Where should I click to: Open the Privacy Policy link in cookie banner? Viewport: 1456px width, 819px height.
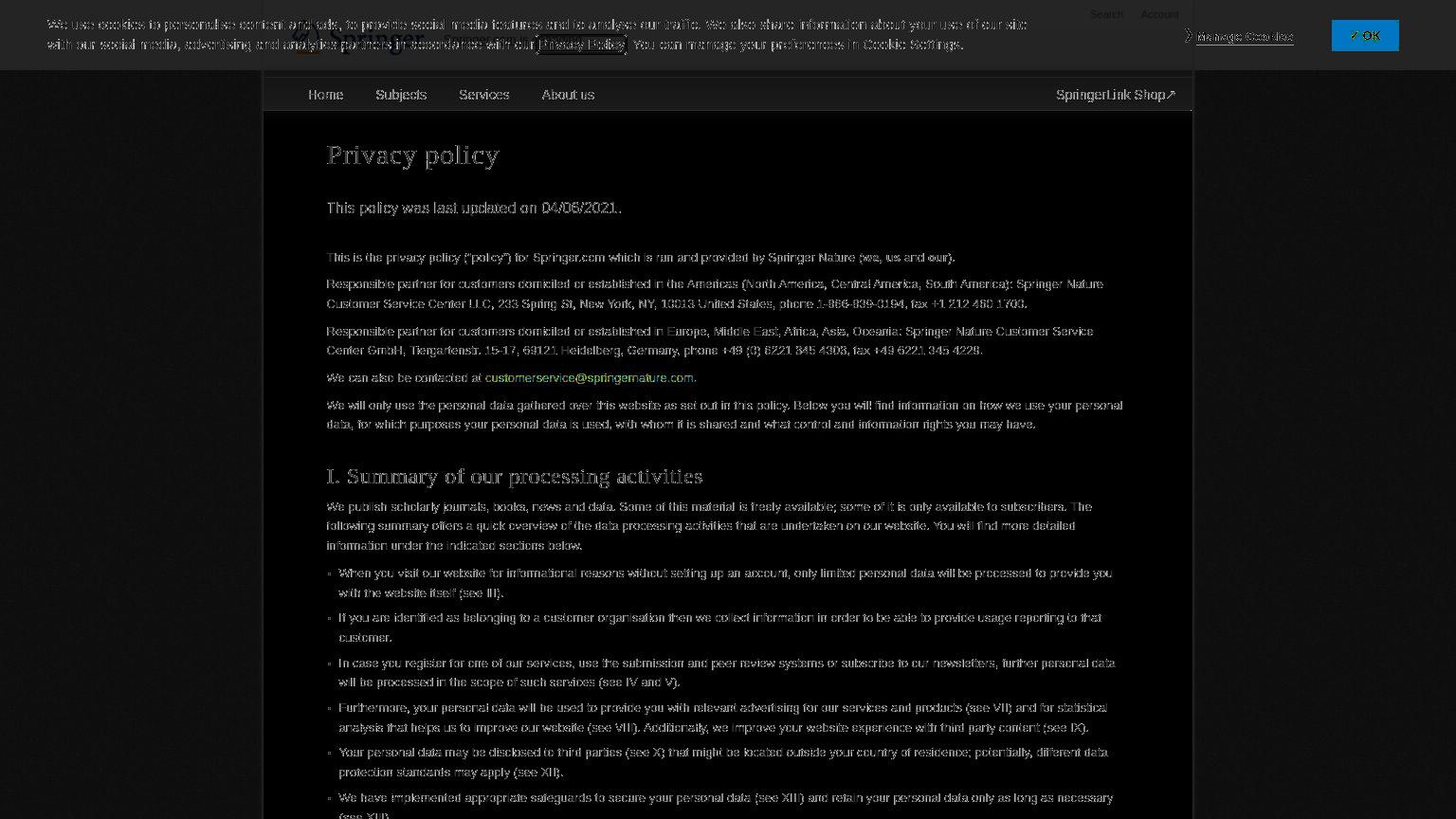coord(581,45)
